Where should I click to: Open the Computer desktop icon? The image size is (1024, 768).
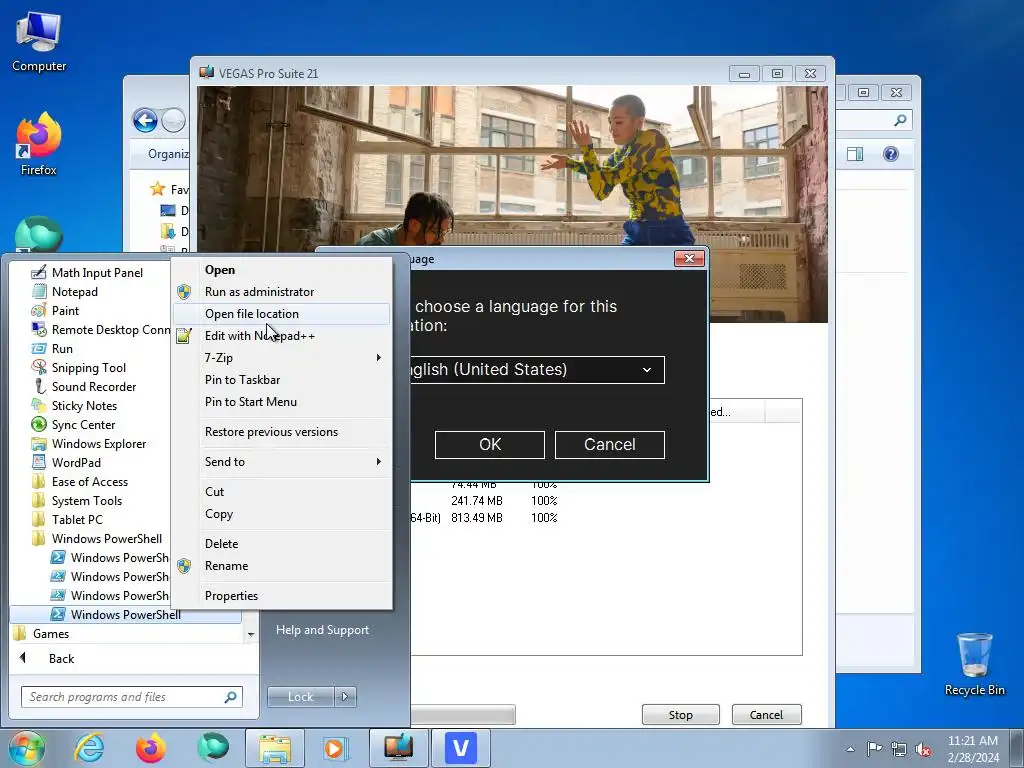pyautogui.click(x=39, y=42)
